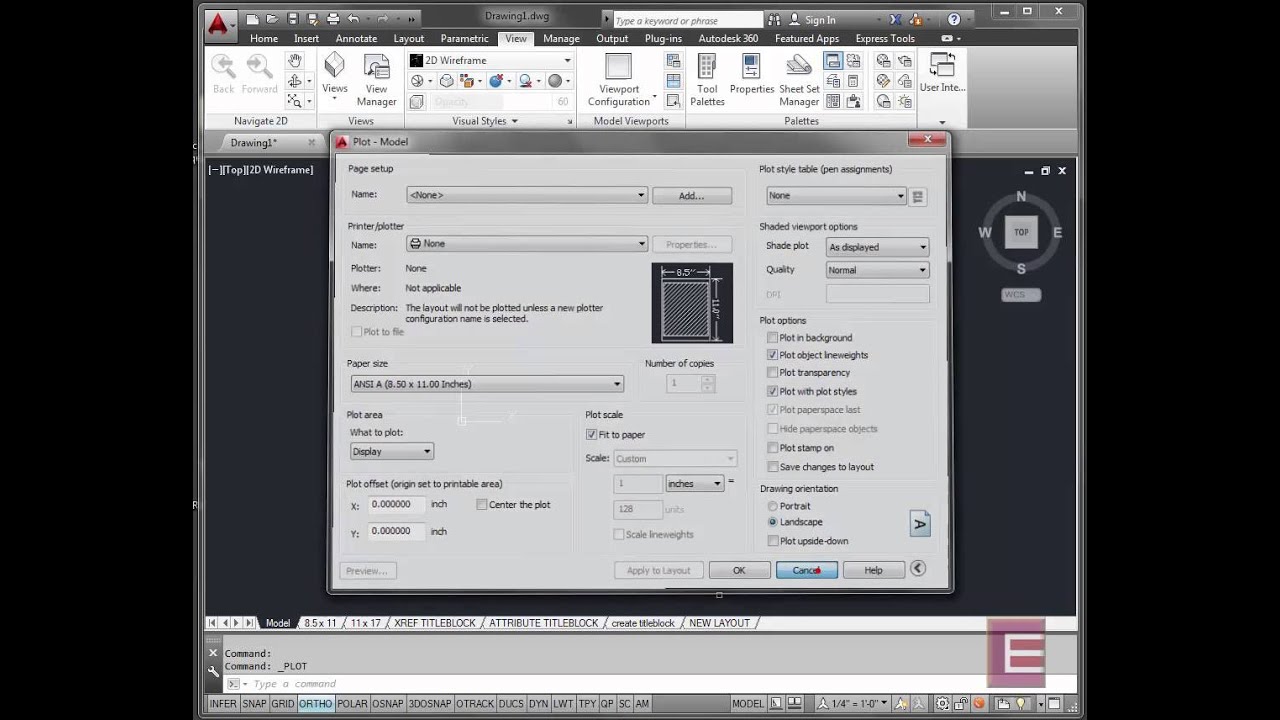Click the plot style table edit icon

coord(918,196)
